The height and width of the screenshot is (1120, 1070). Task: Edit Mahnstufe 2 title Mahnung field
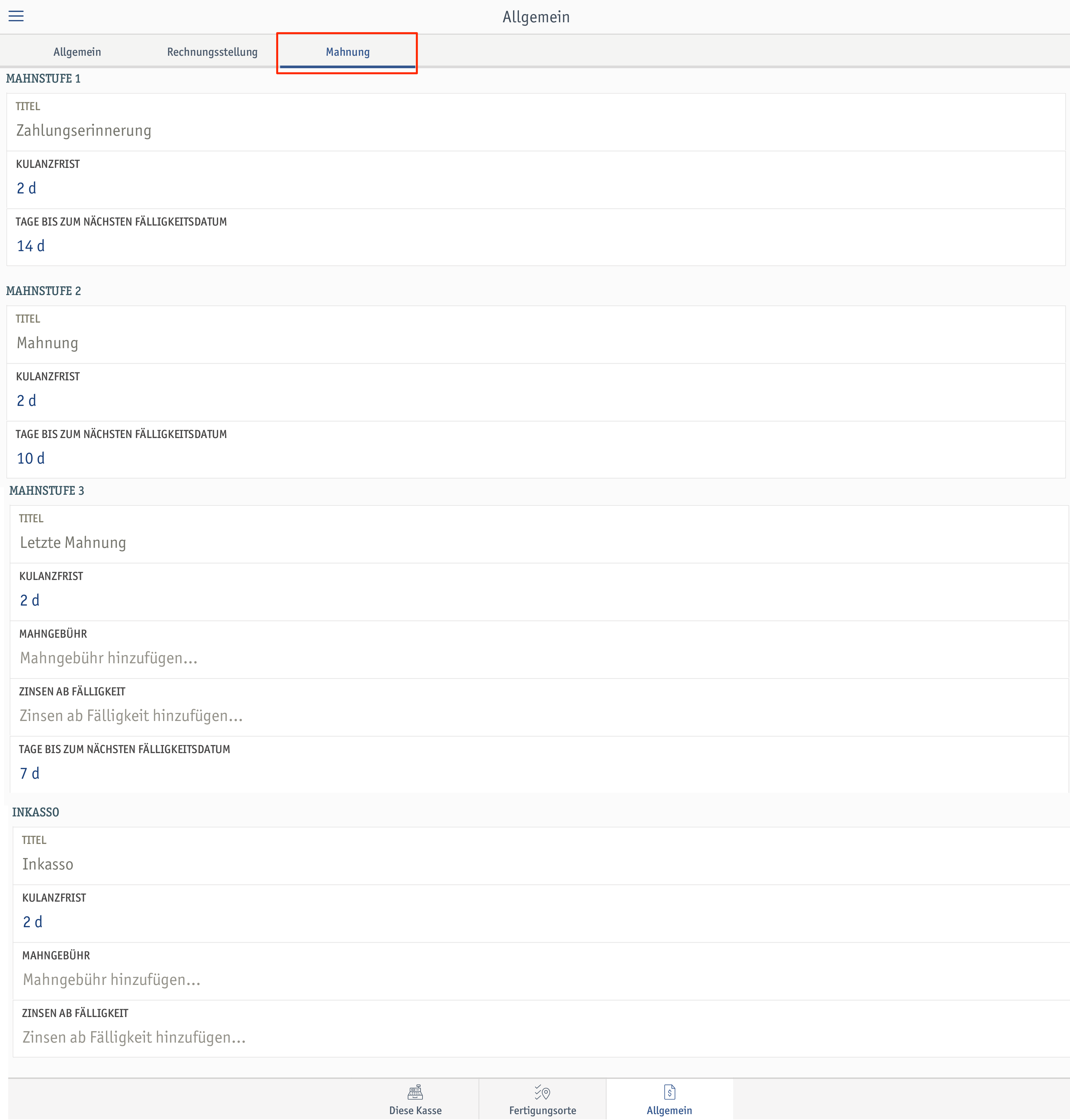[x=536, y=334]
